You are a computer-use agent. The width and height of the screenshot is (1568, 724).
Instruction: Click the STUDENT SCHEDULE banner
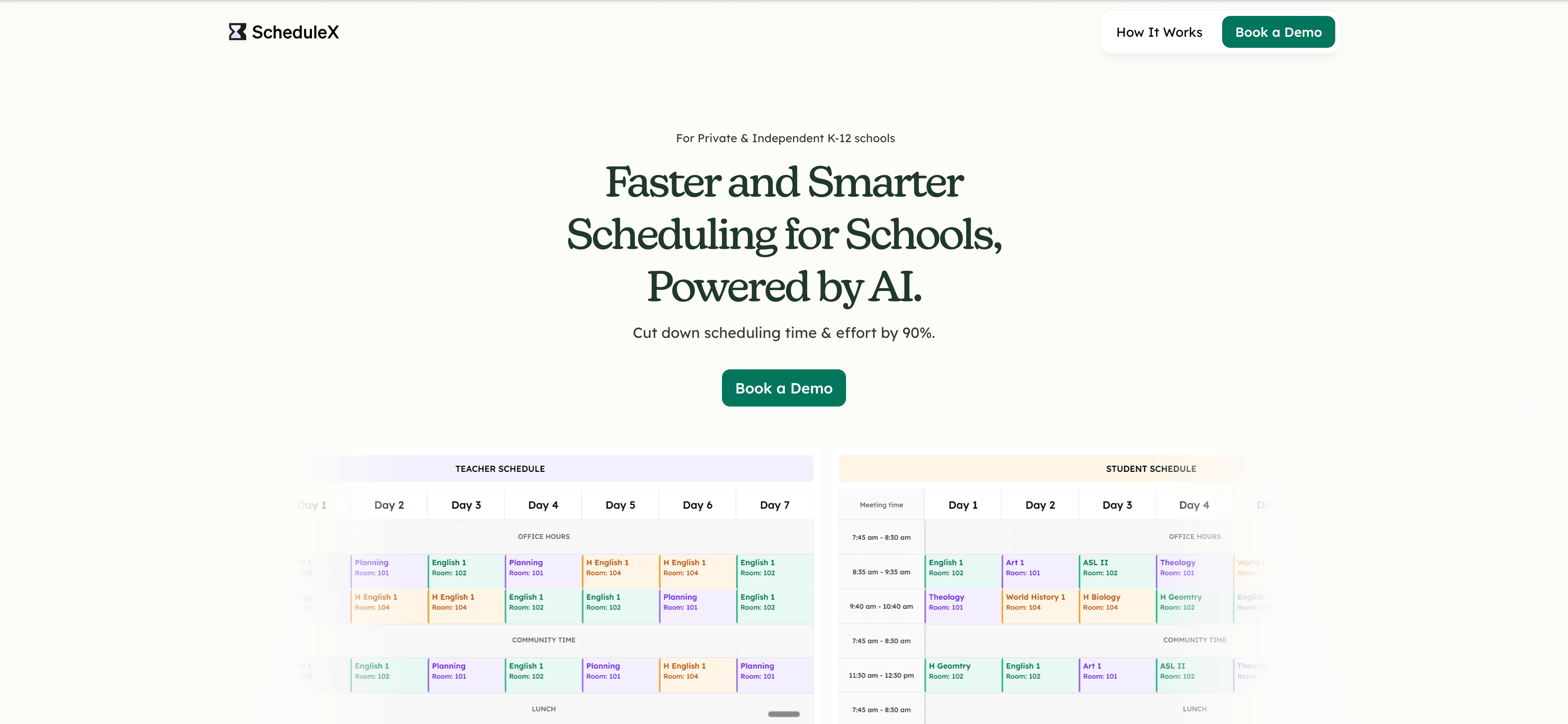pyautogui.click(x=1151, y=469)
